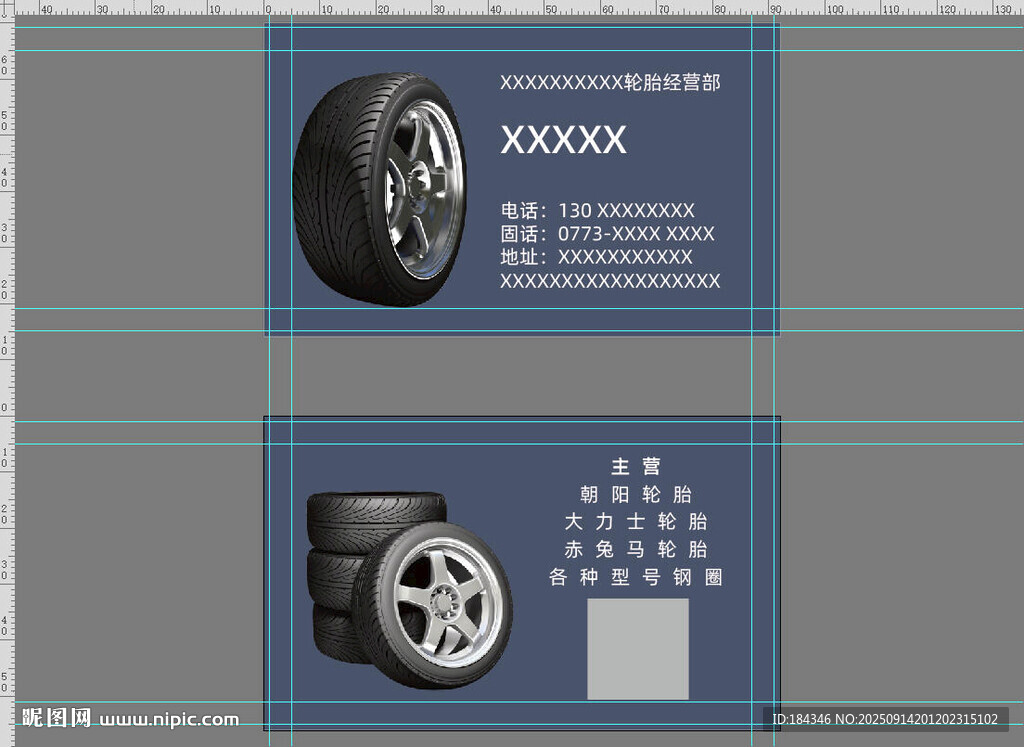Select the 大力士轮胎 text line
This screenshot has width=1024, height=747.
[x=636, y=522]
